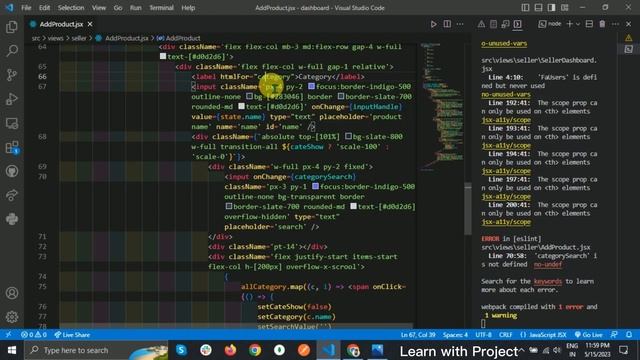Open the Help menu

click(x=188, y=8)
